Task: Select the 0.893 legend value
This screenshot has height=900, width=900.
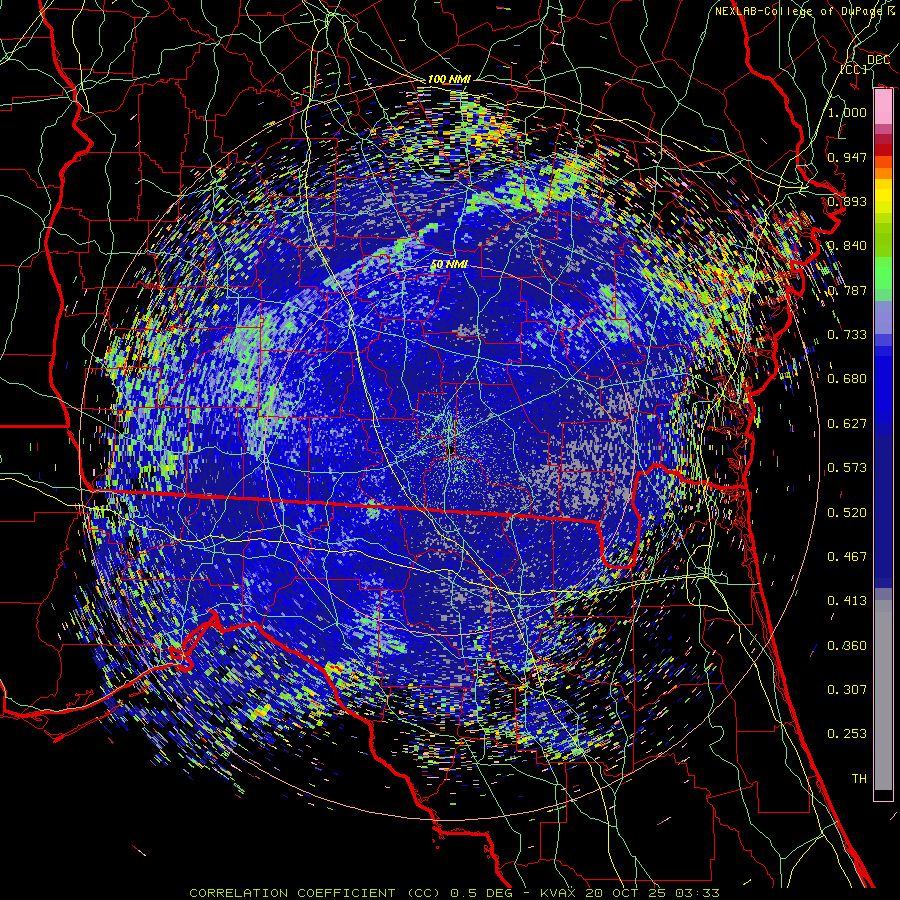Action: point(847,201)
